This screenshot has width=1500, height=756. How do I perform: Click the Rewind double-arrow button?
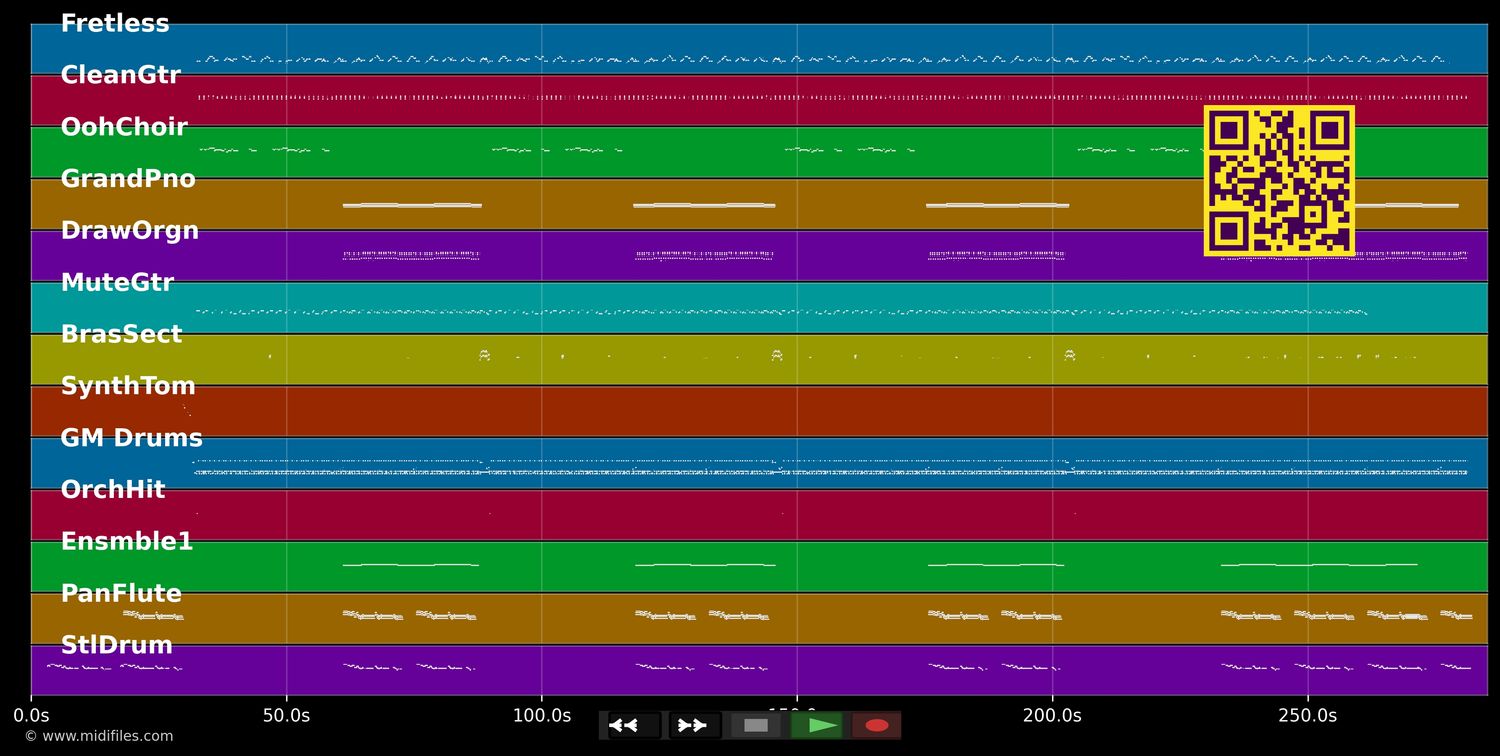tap(634, 725)
